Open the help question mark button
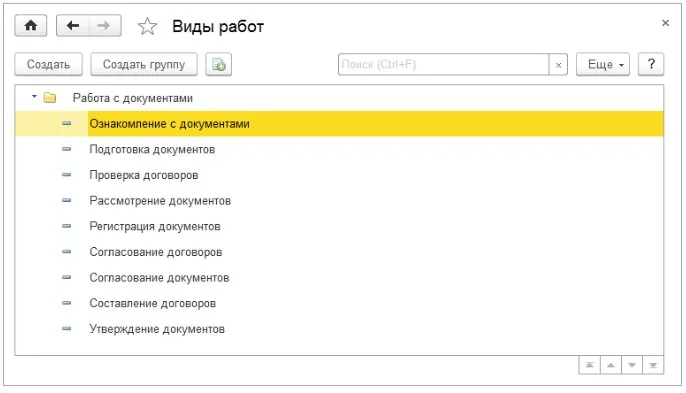Screen dimensions: 686x393 coord(651,64)
